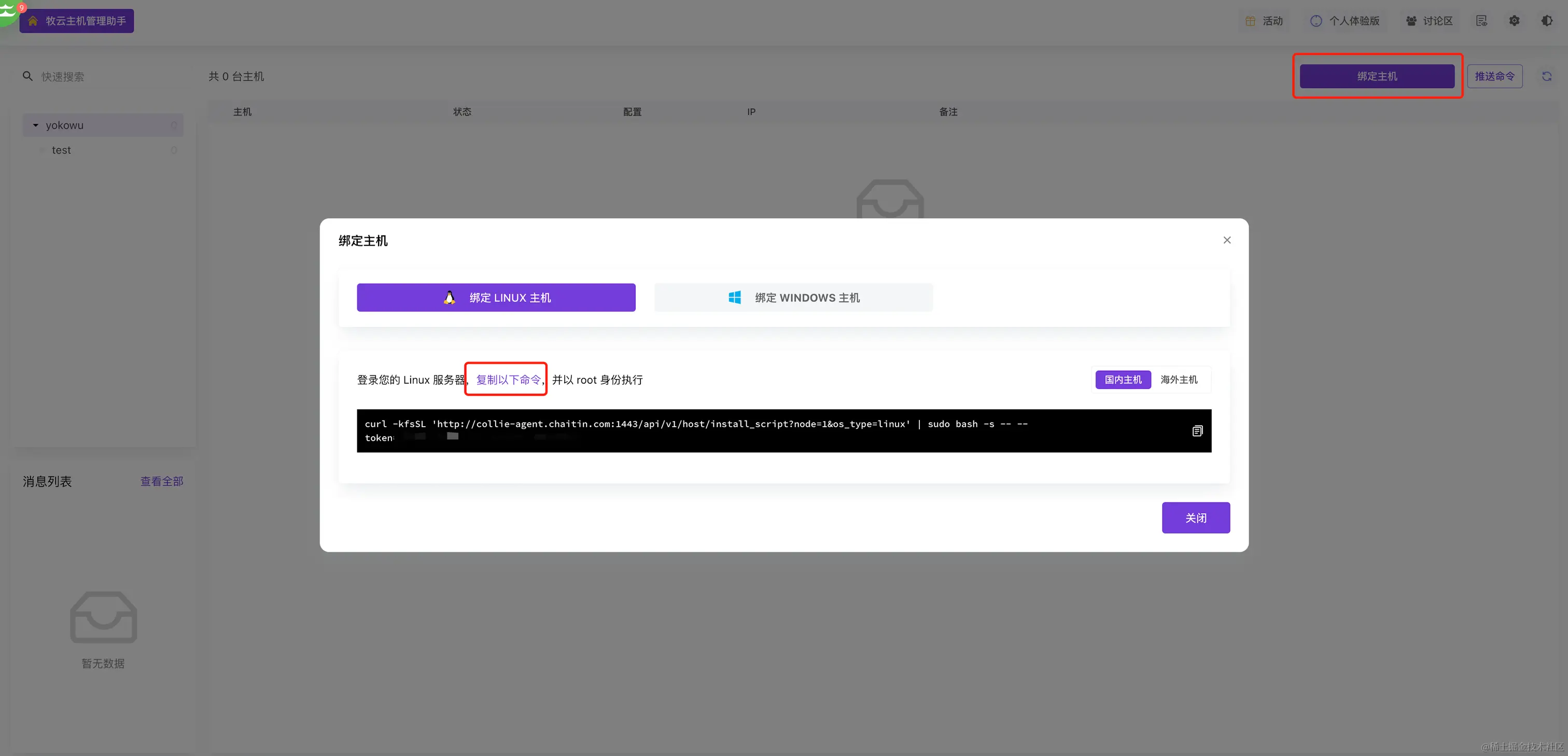The width and height of the screenshot is (1568, 756).
Task: Toggle dark mode with the theme icon
Action: coord(1547,20)
